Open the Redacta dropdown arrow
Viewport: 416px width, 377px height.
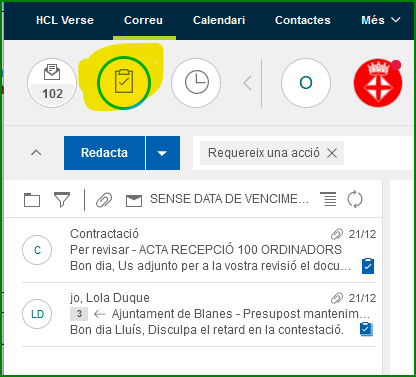163,153
